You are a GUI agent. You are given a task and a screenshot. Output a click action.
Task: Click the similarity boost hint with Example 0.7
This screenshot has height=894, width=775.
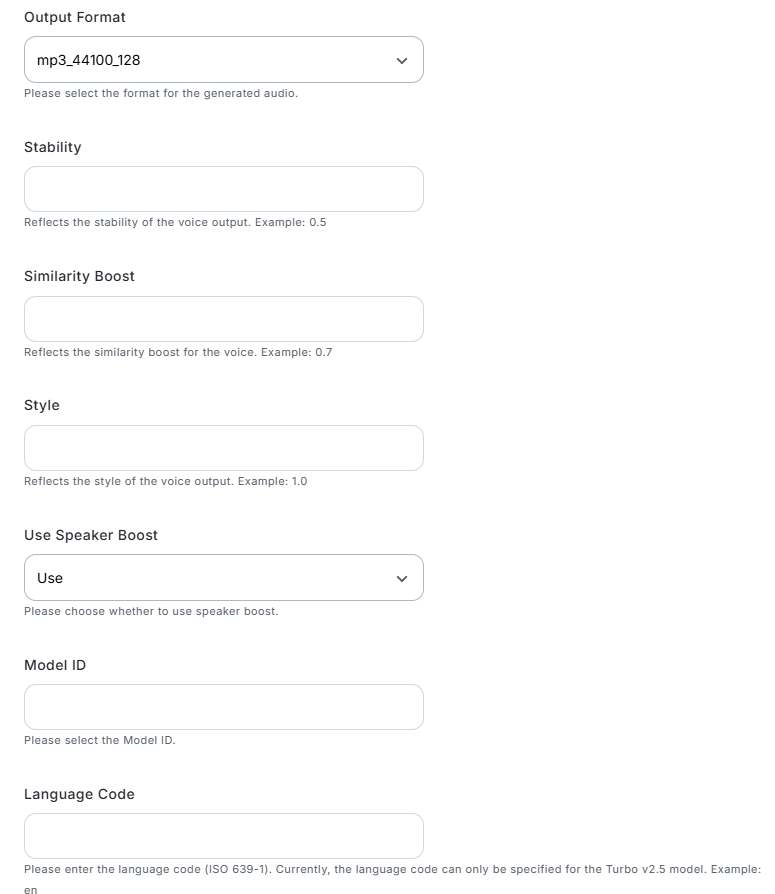click(x=178, y=352)
